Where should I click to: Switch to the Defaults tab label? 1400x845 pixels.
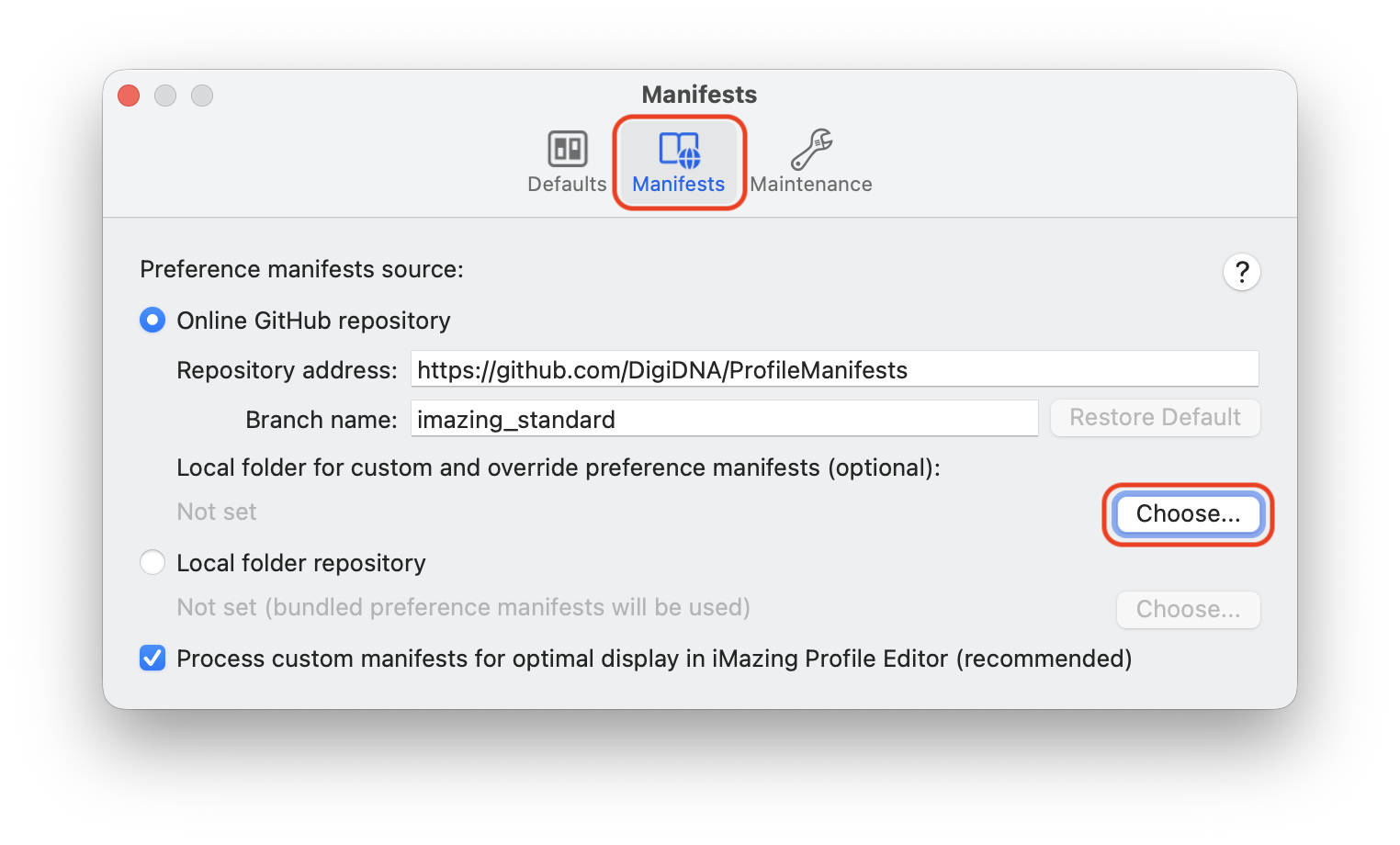567,185
